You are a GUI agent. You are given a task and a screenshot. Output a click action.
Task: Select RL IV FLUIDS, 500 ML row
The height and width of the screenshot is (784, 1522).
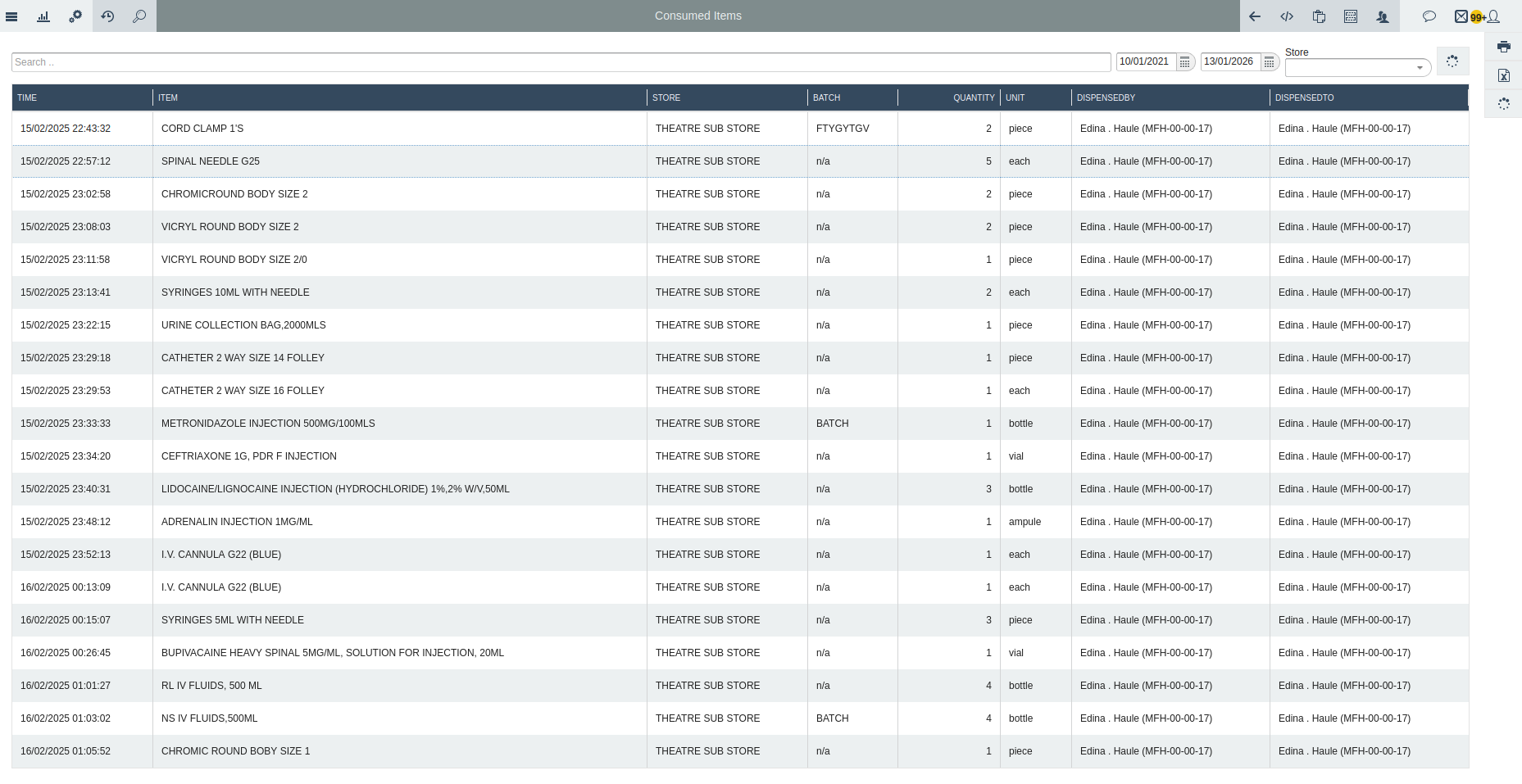(x=740, y=686)
